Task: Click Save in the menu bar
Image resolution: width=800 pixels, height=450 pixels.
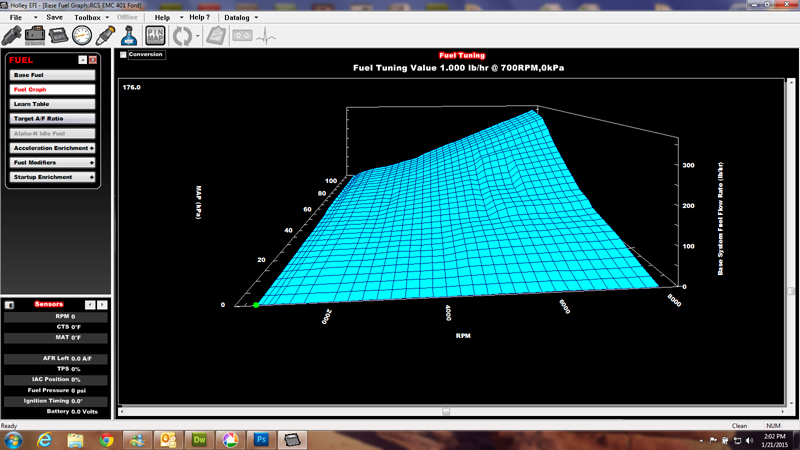Action: click(55, 17)
